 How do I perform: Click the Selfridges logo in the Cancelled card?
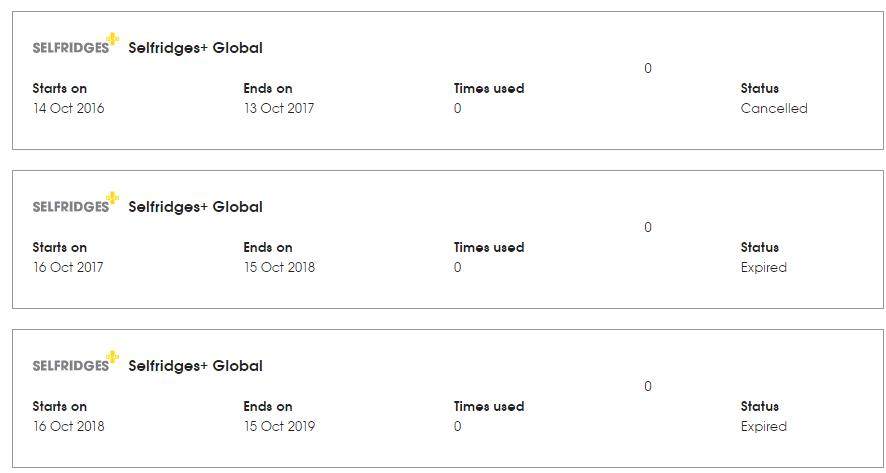pos(76,44)
